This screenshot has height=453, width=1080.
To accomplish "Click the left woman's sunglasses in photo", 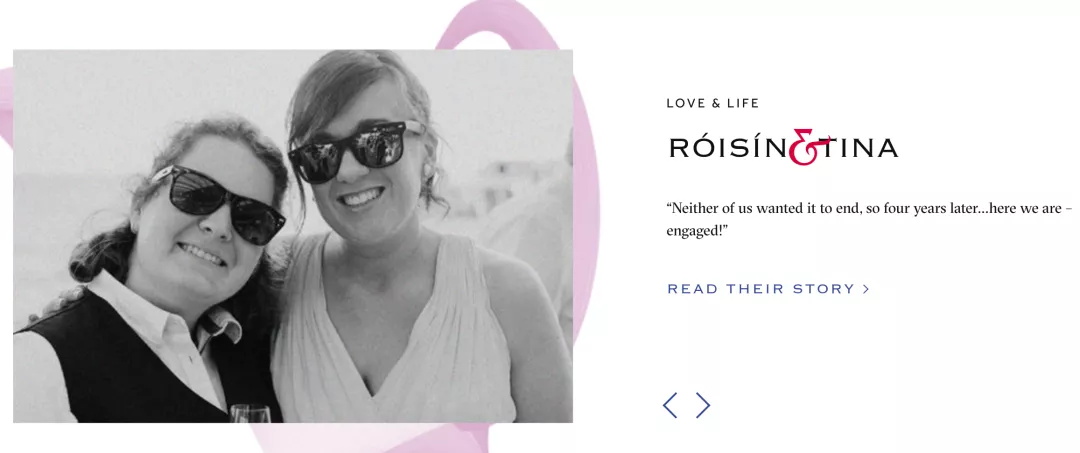I will point(220,204).
